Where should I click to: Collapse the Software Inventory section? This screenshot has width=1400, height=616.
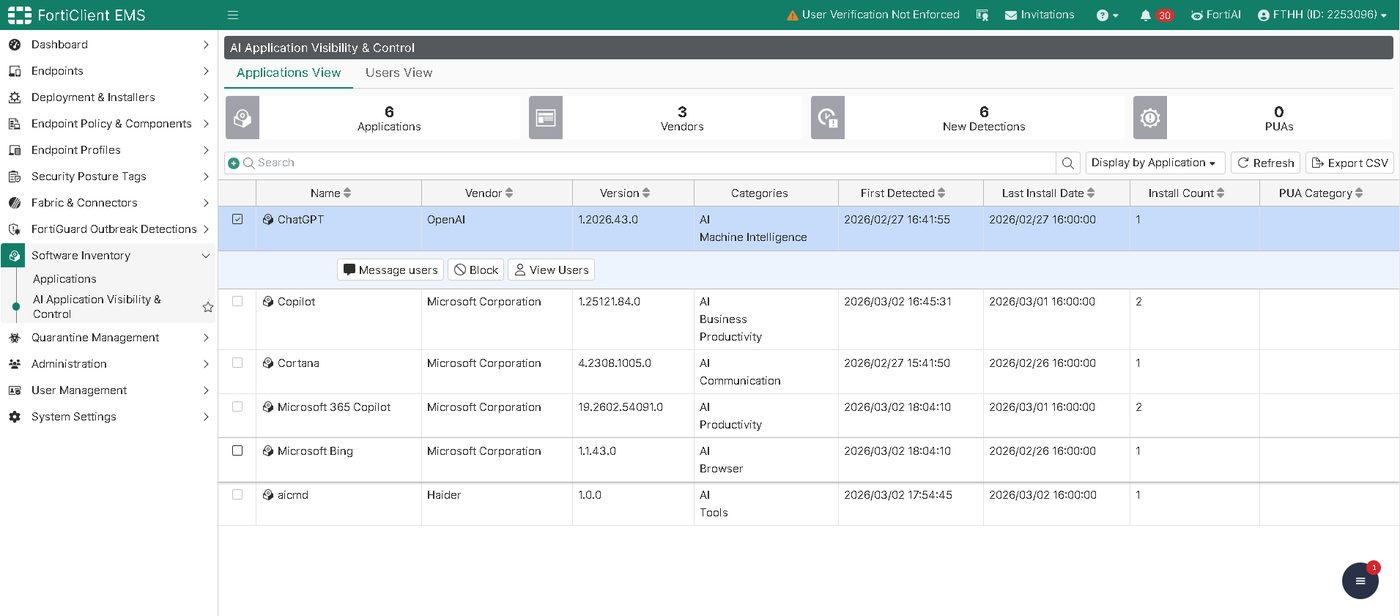(x=206, y=256)
